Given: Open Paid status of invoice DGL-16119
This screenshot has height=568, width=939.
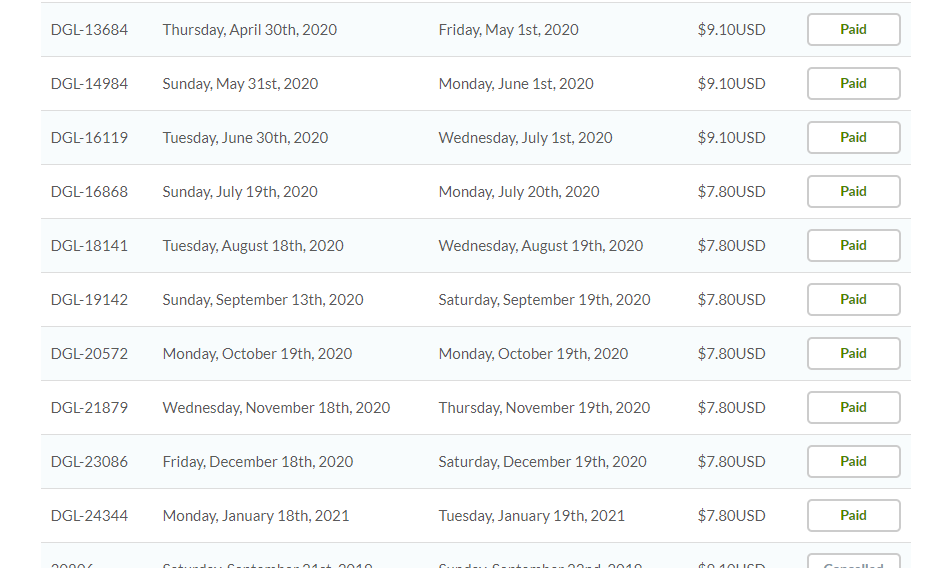Looking at the screenshot, I should point(853,137).
